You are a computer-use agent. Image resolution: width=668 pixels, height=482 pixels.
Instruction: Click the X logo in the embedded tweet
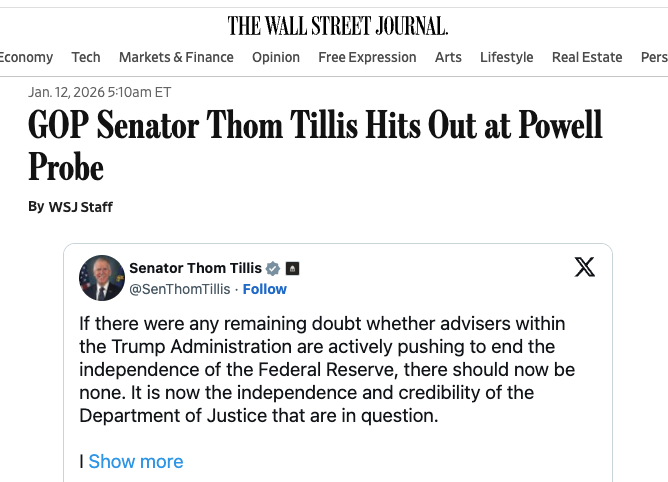click(585, 267)
